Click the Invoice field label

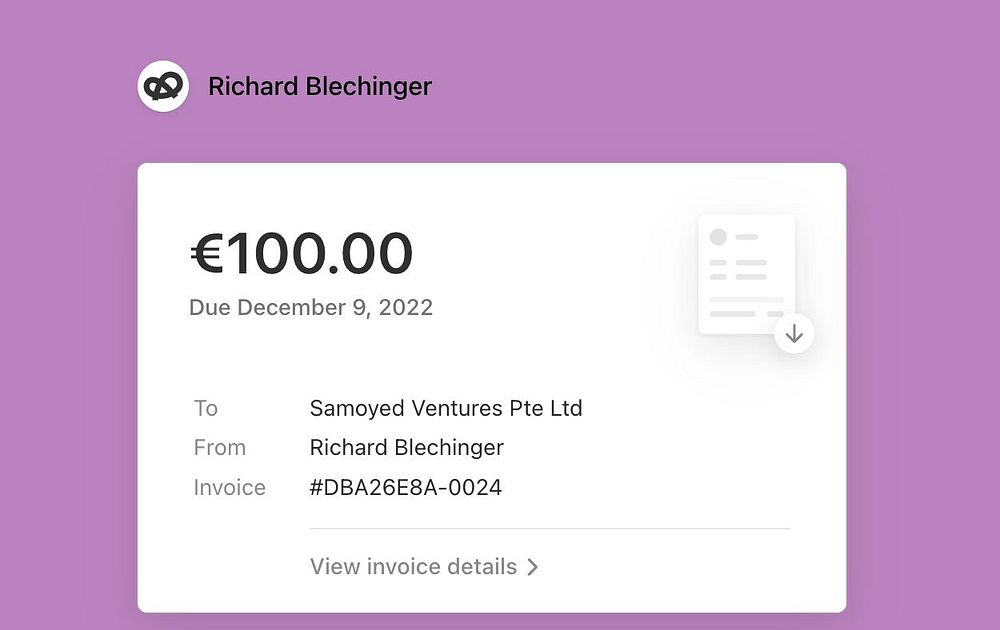(229, 487)
